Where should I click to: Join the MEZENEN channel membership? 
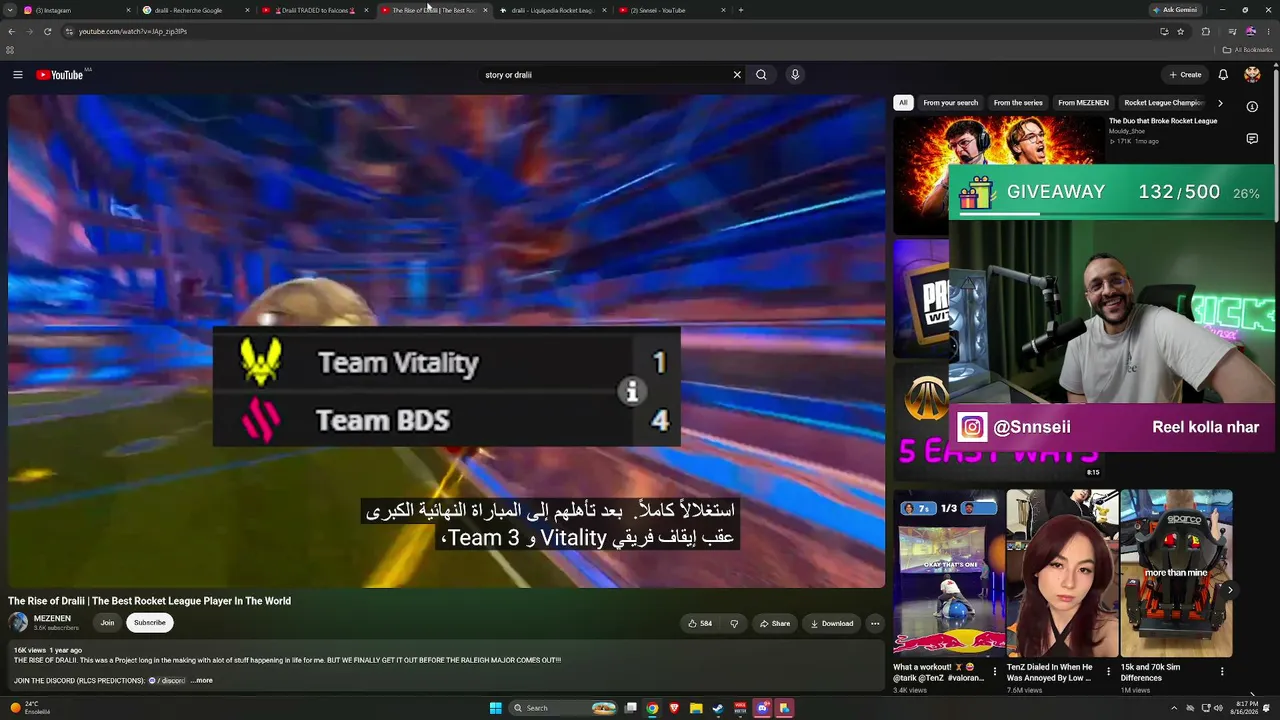(x=107, y=623)
